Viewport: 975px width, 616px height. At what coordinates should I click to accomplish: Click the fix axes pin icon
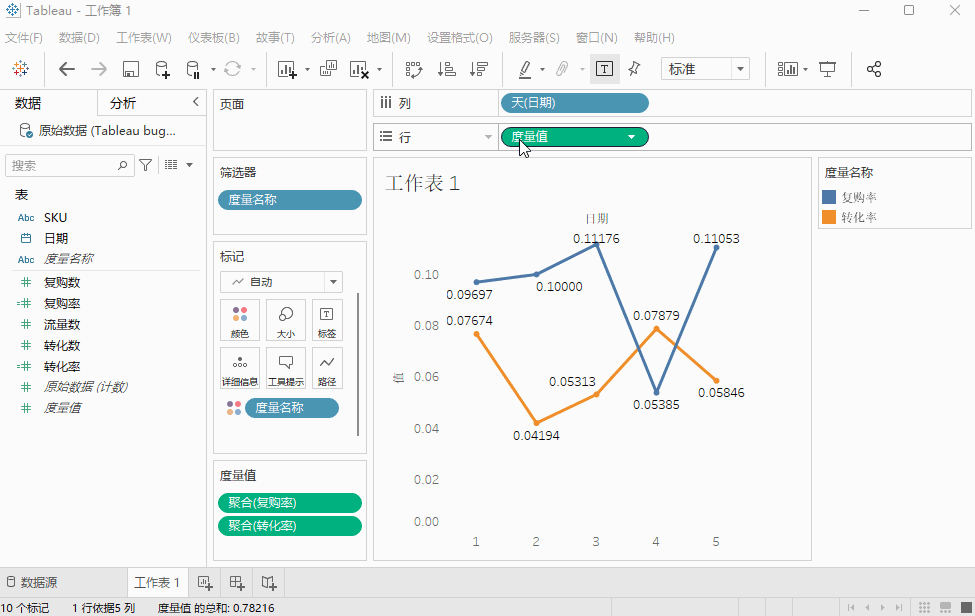(x=634, y=69)
